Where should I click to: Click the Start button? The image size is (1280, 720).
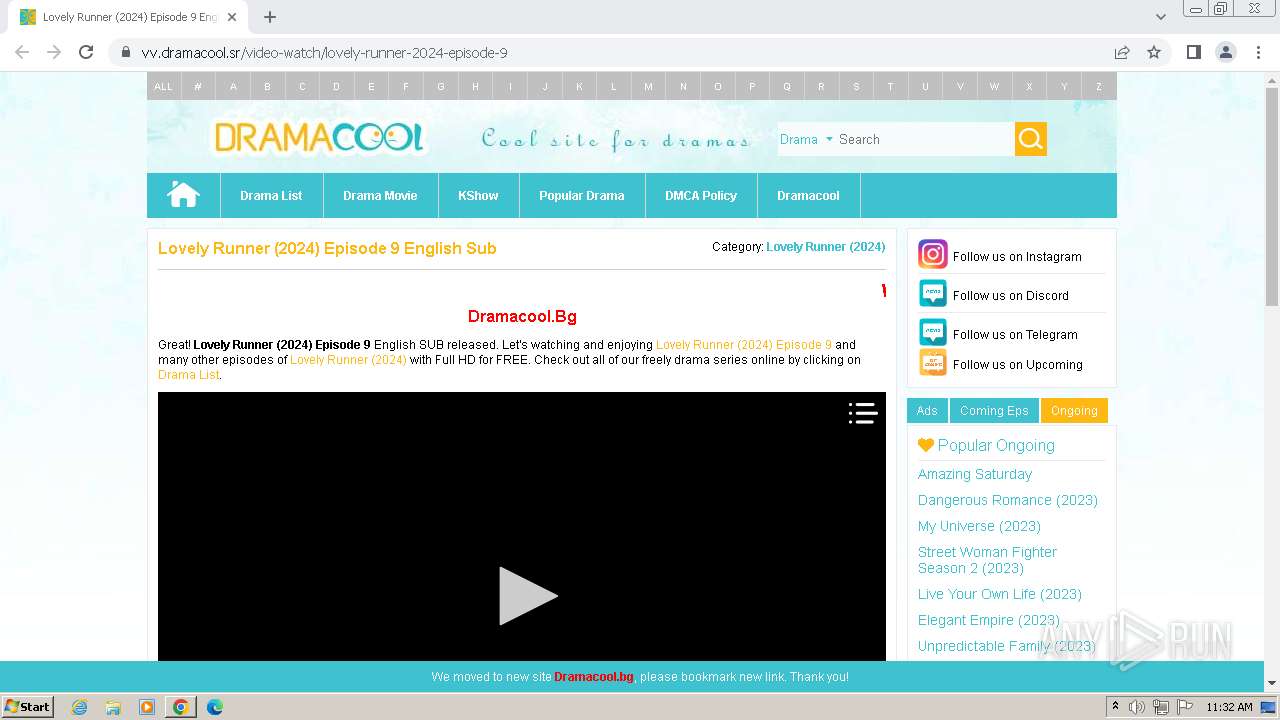(28, 707)
